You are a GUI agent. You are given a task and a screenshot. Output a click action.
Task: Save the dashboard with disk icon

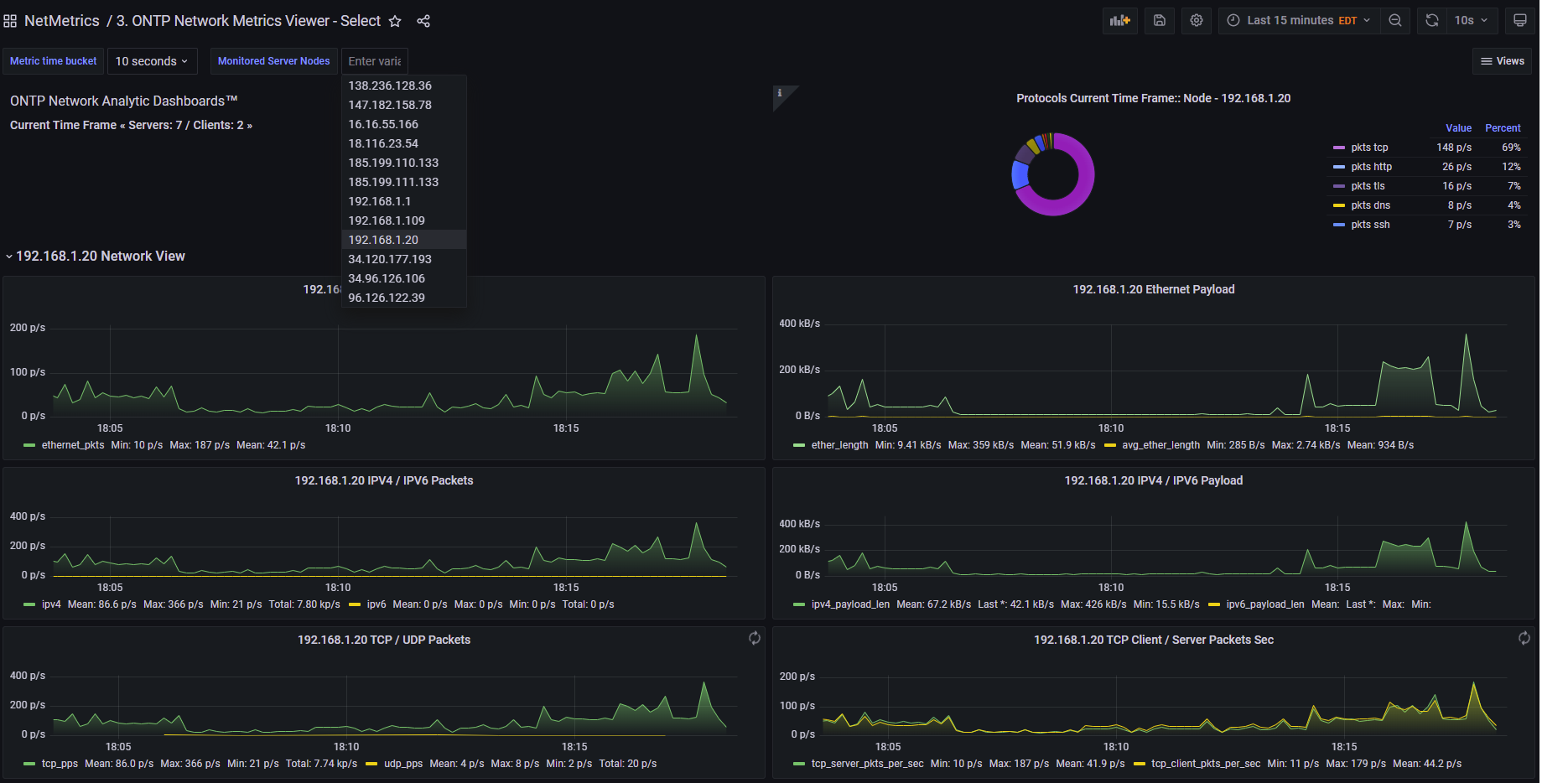pyautogui.click(x=1160, y=20)
